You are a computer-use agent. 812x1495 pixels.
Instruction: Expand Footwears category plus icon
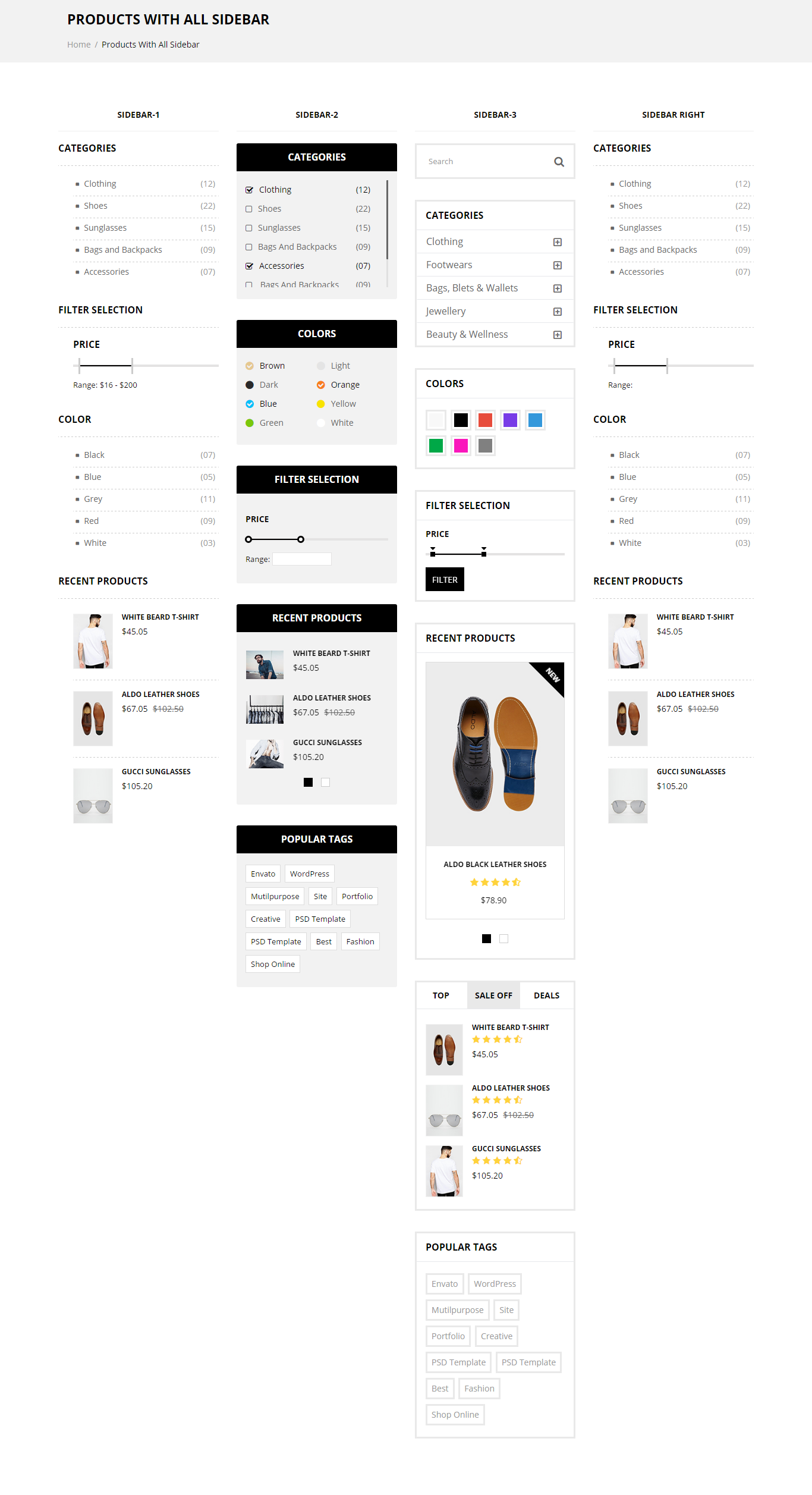click(558, 265)
